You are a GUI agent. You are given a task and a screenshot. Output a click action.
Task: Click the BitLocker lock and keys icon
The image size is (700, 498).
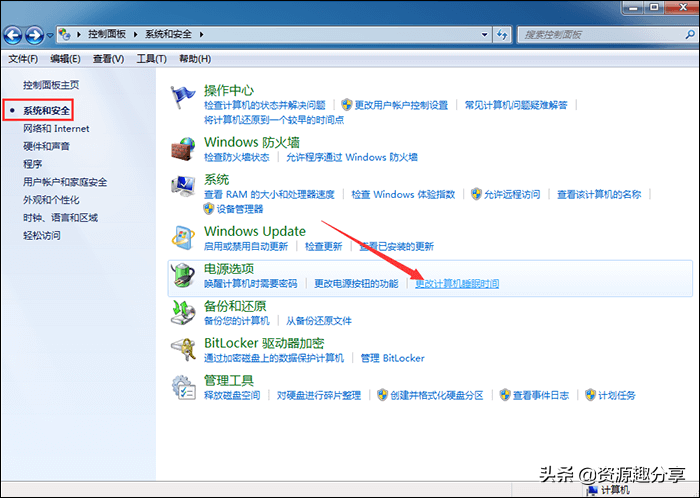coord(183,349)
